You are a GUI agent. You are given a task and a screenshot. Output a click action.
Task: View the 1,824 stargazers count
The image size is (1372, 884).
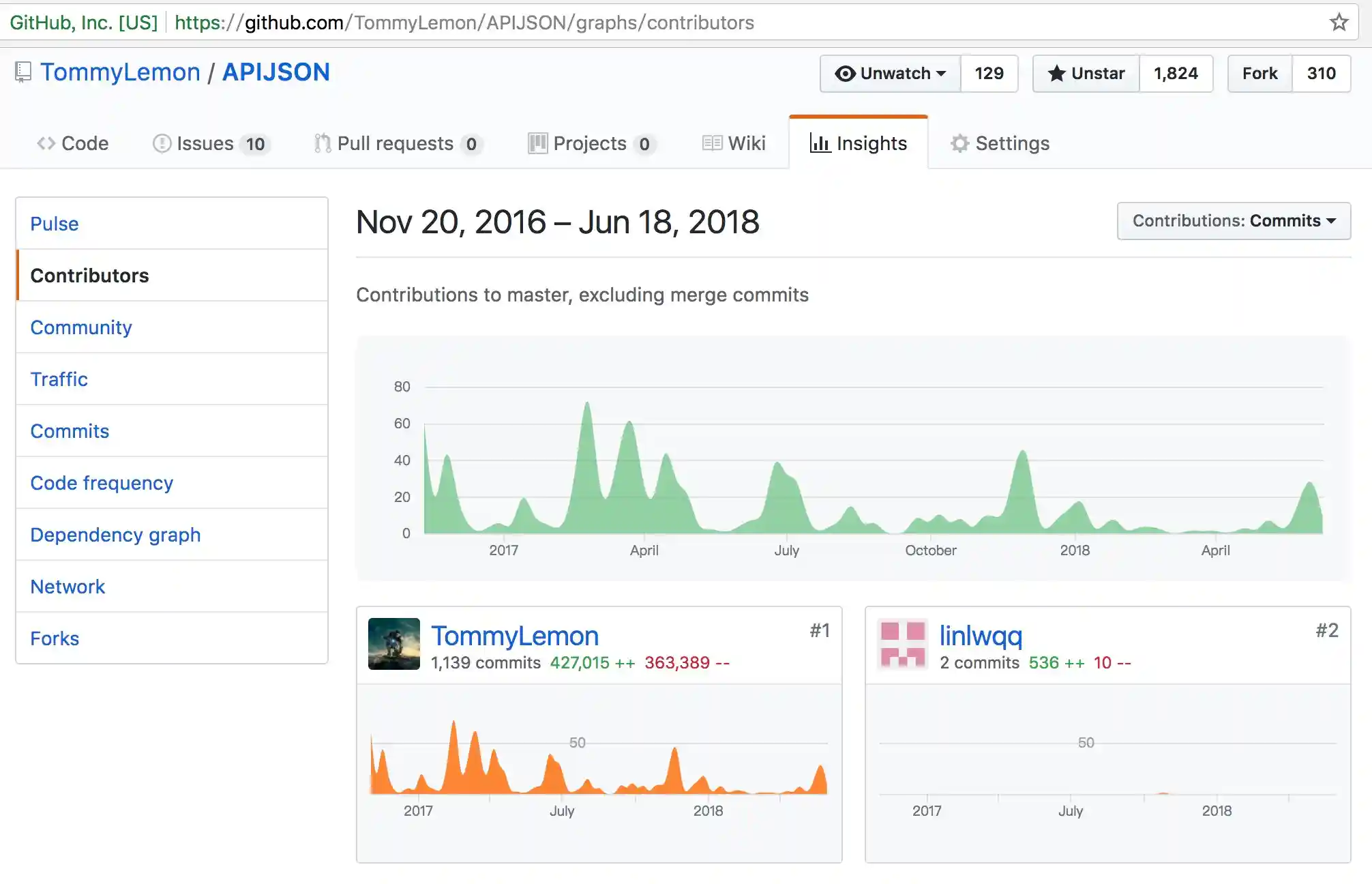1176,74
